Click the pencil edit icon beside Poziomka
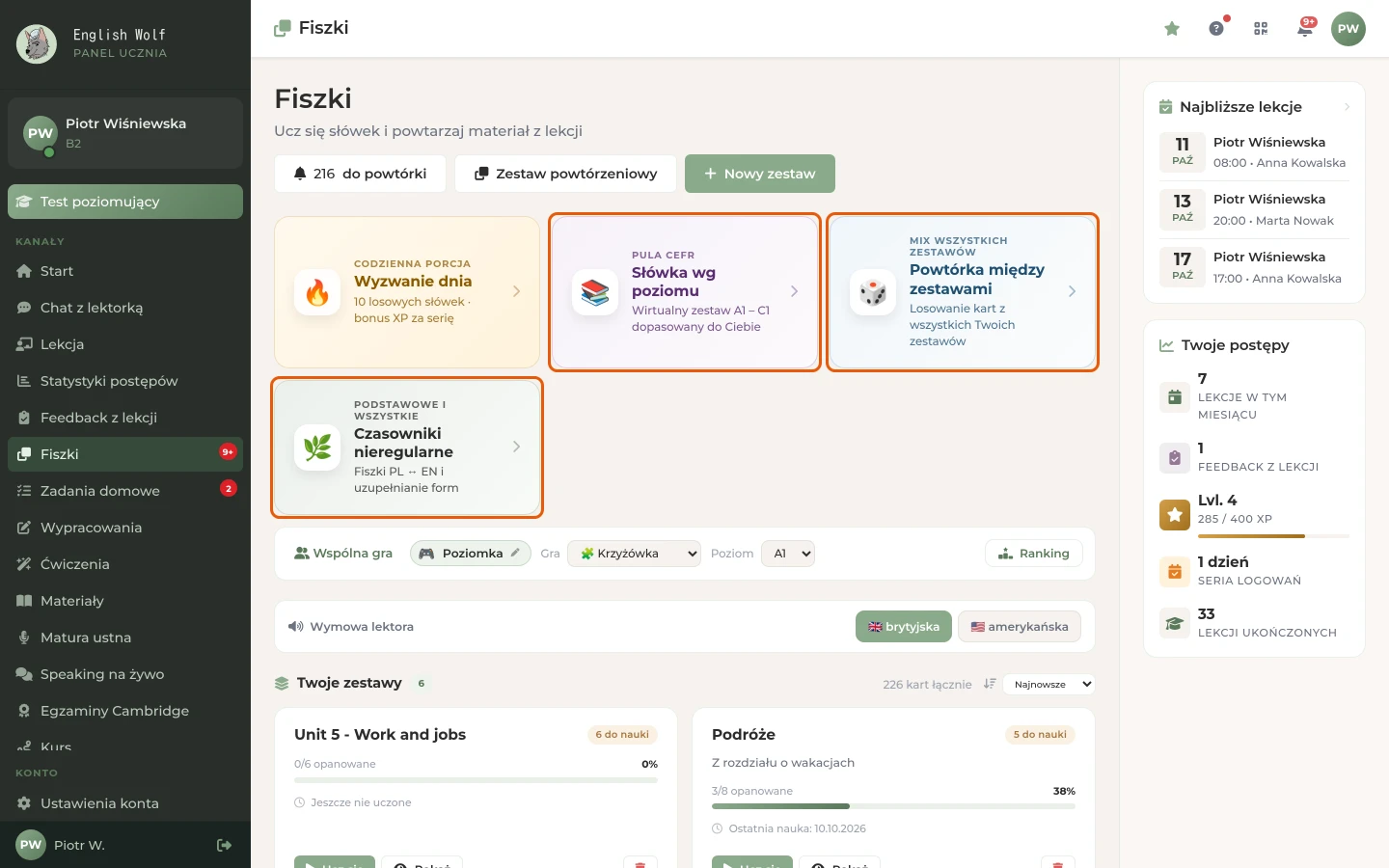Screen dimensions: 1389x868 coord(515,553)
